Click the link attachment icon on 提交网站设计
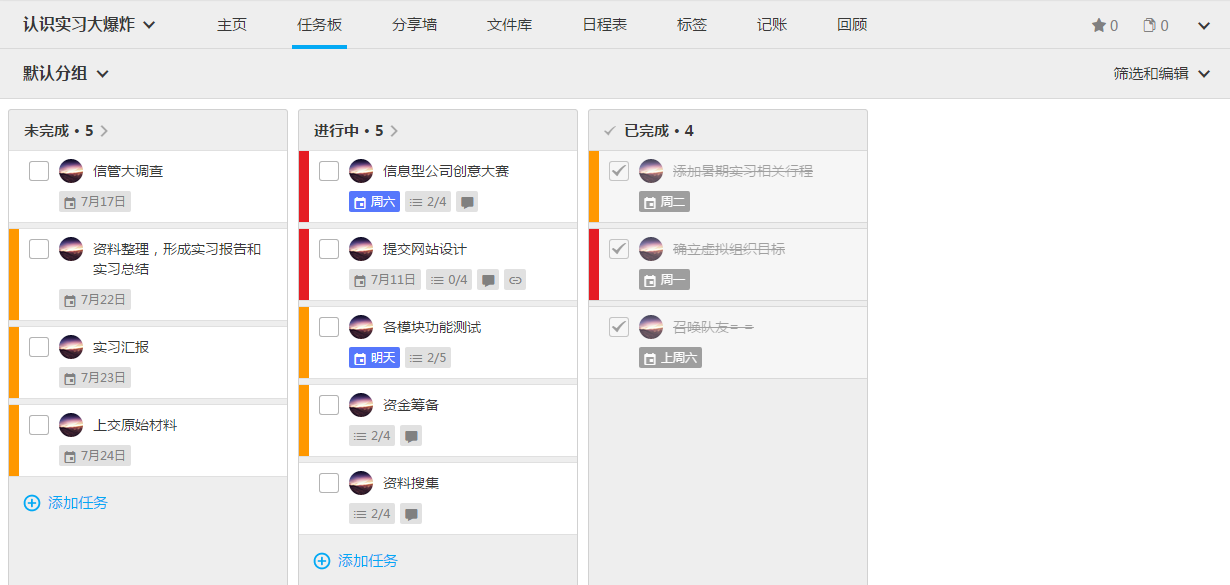The width and height of the screenshot is (1230, 585). pyautogui.click(x=515, y=280)
